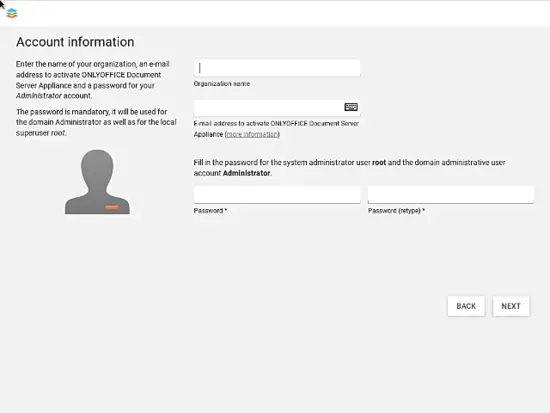Select the Password * input field
This screenshot has height=413, width=550.
point(277,195)
